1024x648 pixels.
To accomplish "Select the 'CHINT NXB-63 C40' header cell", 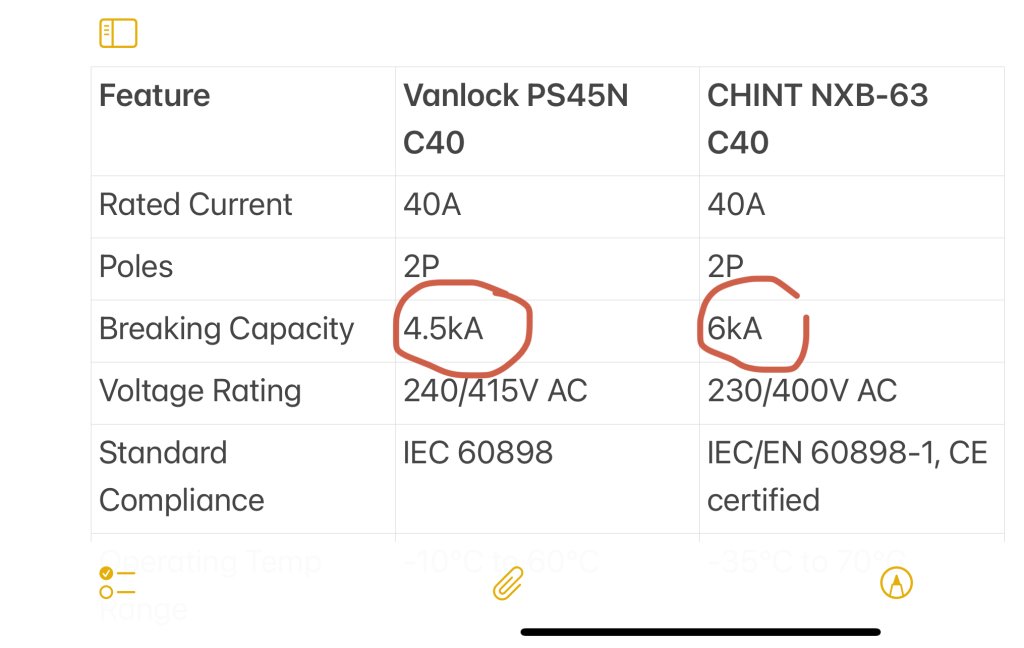I will (852, 121).
